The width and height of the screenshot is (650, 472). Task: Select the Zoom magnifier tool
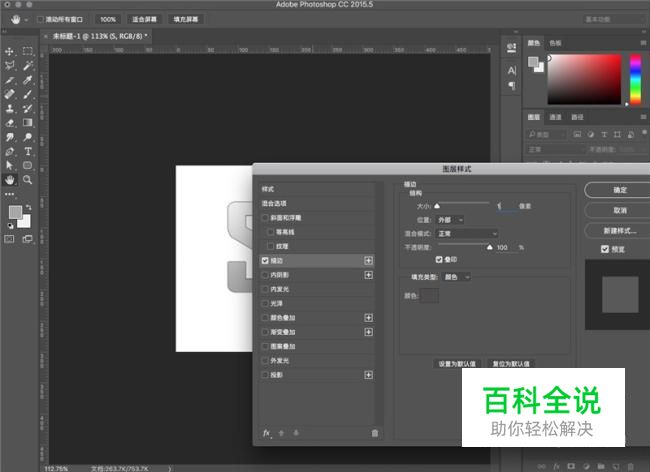tap(27, 179)
